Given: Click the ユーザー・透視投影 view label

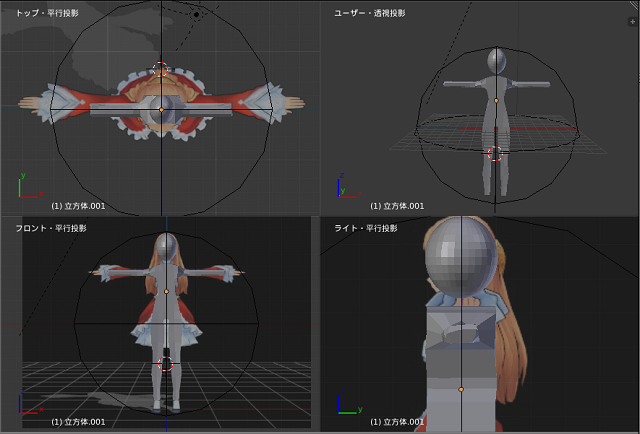Looking at the screenshot, I should [369, 13].
